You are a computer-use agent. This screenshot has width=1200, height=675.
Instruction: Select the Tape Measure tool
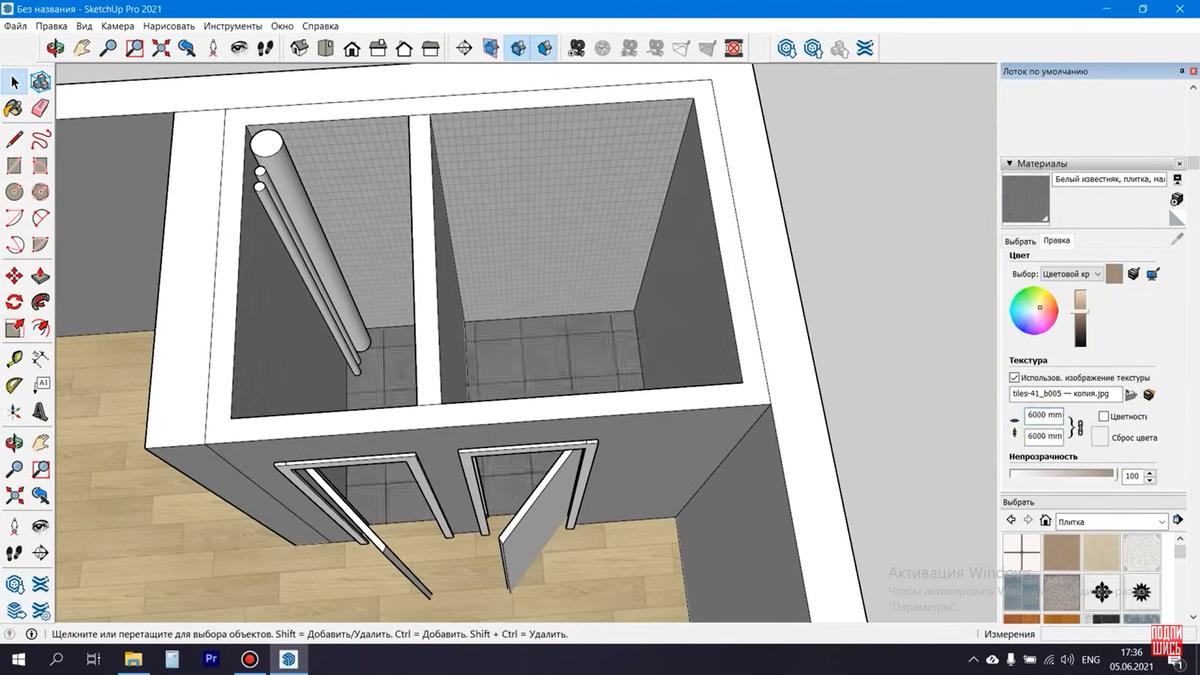[14, 359]
